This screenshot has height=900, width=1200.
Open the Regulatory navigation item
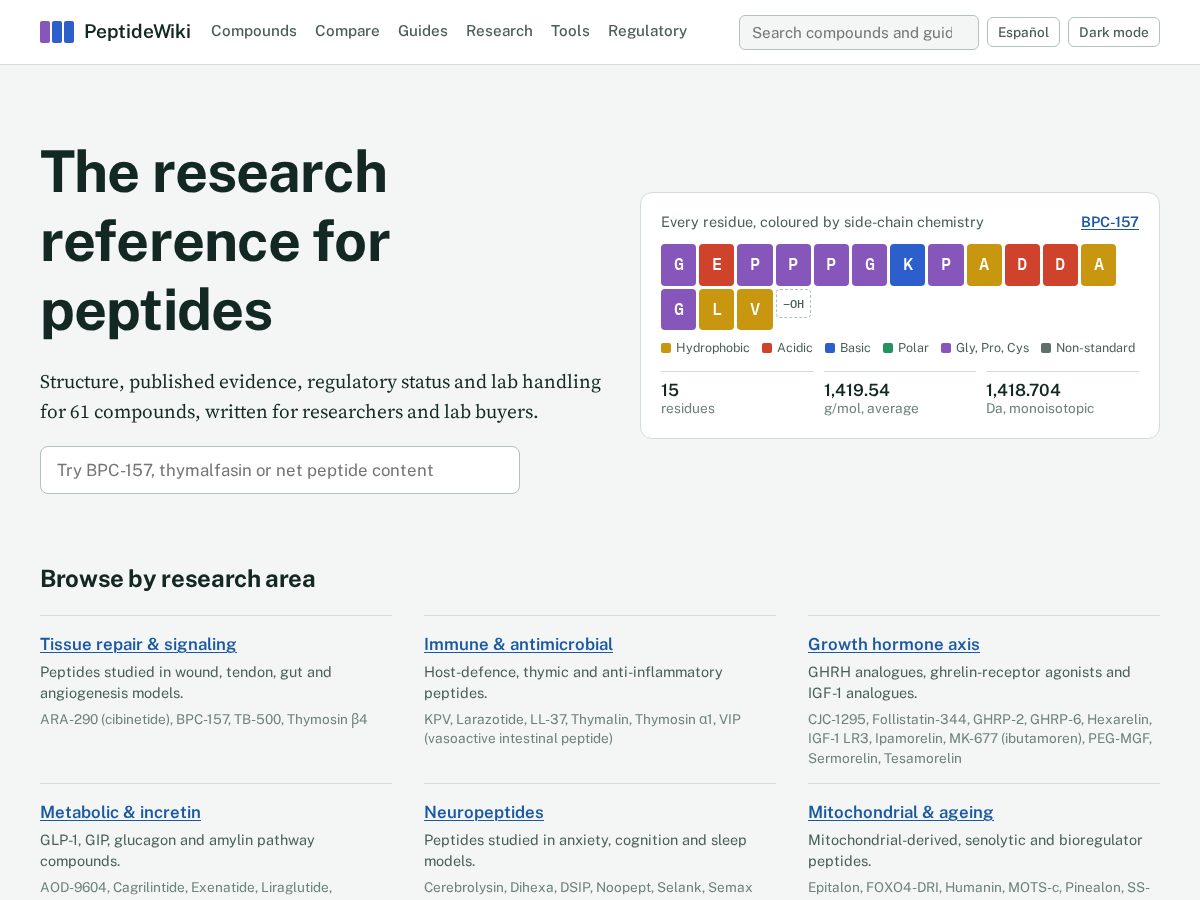[647, 31]
